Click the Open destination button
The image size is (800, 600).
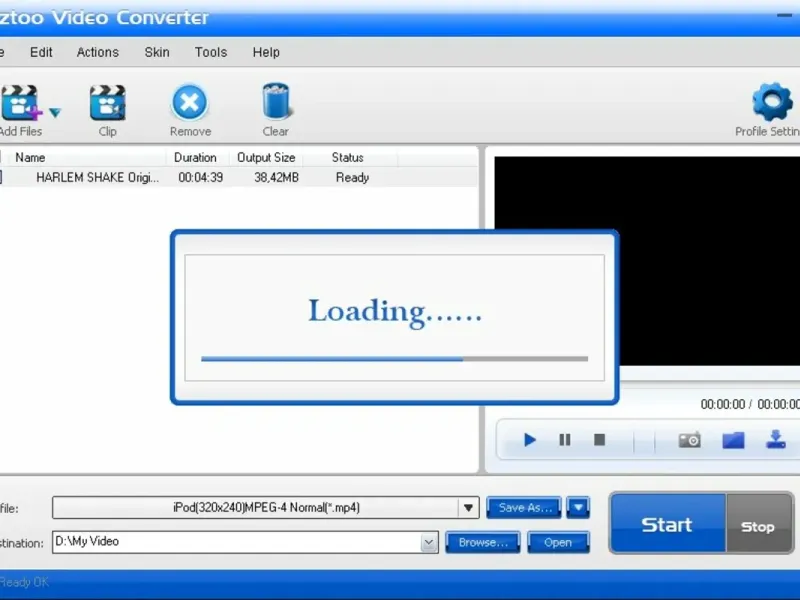558,542
